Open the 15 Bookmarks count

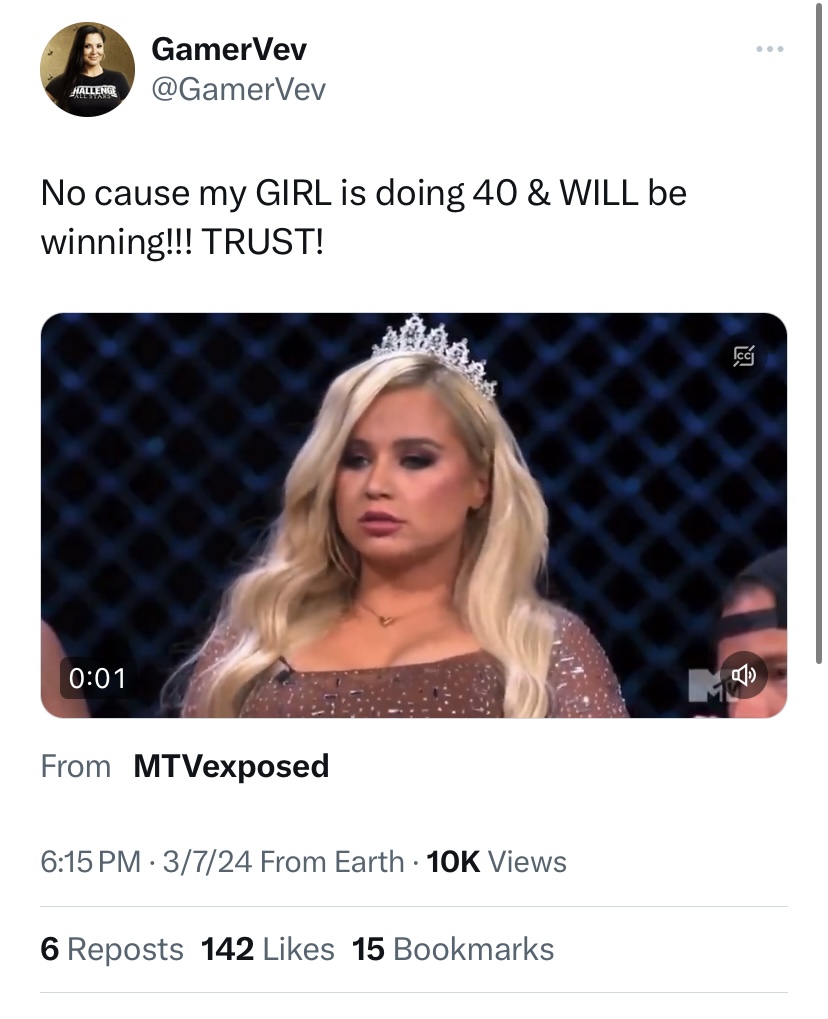(x=453, y=949)
